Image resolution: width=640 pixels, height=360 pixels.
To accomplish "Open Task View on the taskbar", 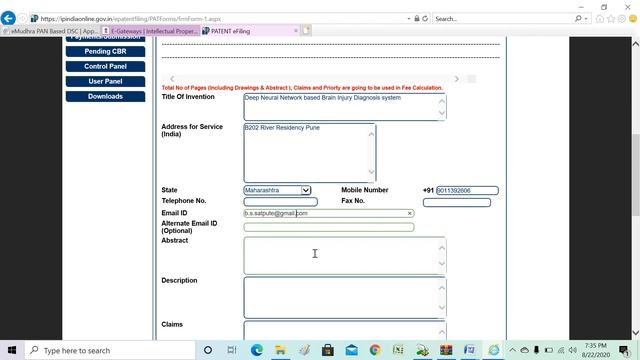I will point(232,350).
